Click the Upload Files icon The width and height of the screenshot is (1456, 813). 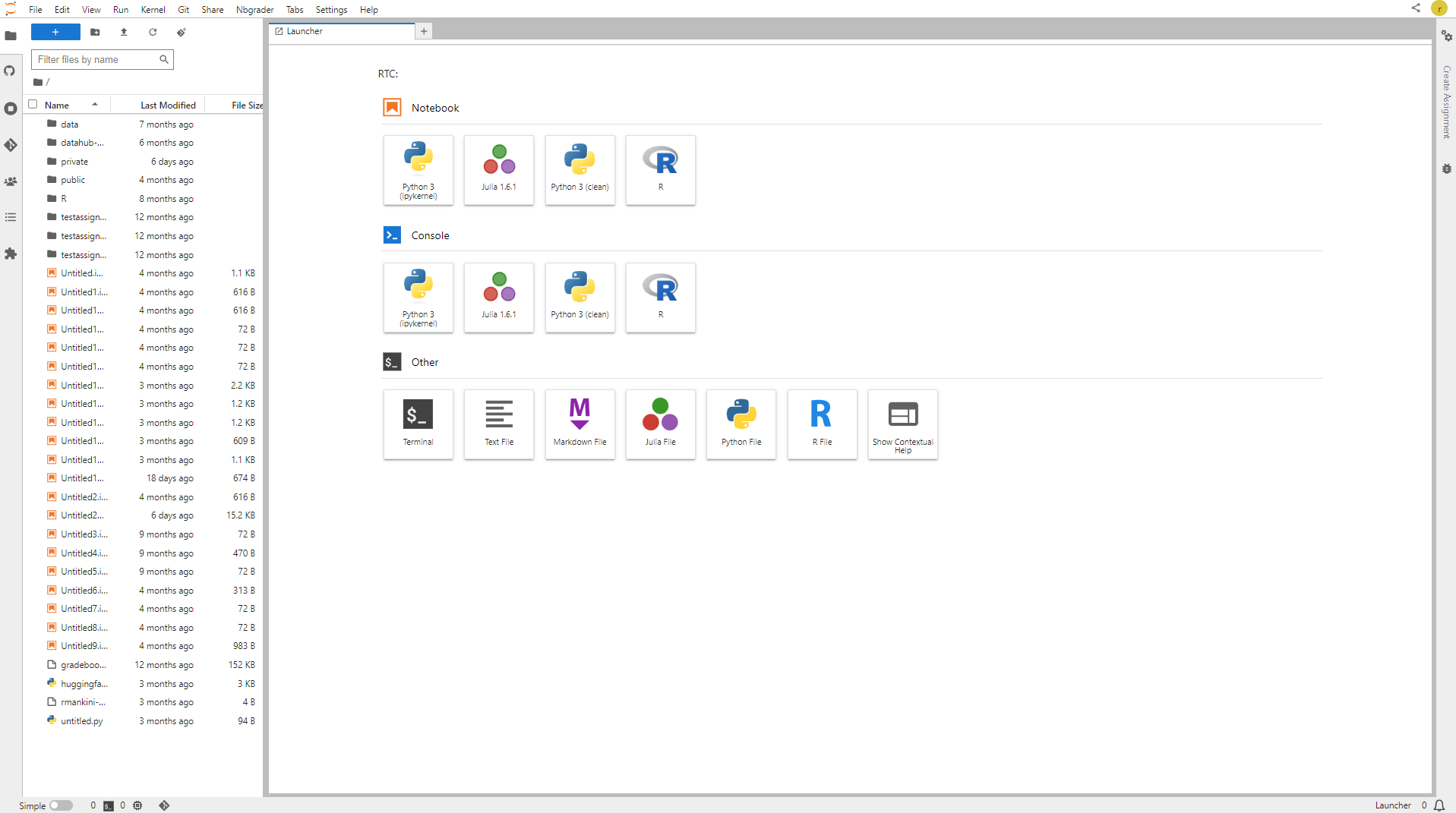tap(124, 32)
